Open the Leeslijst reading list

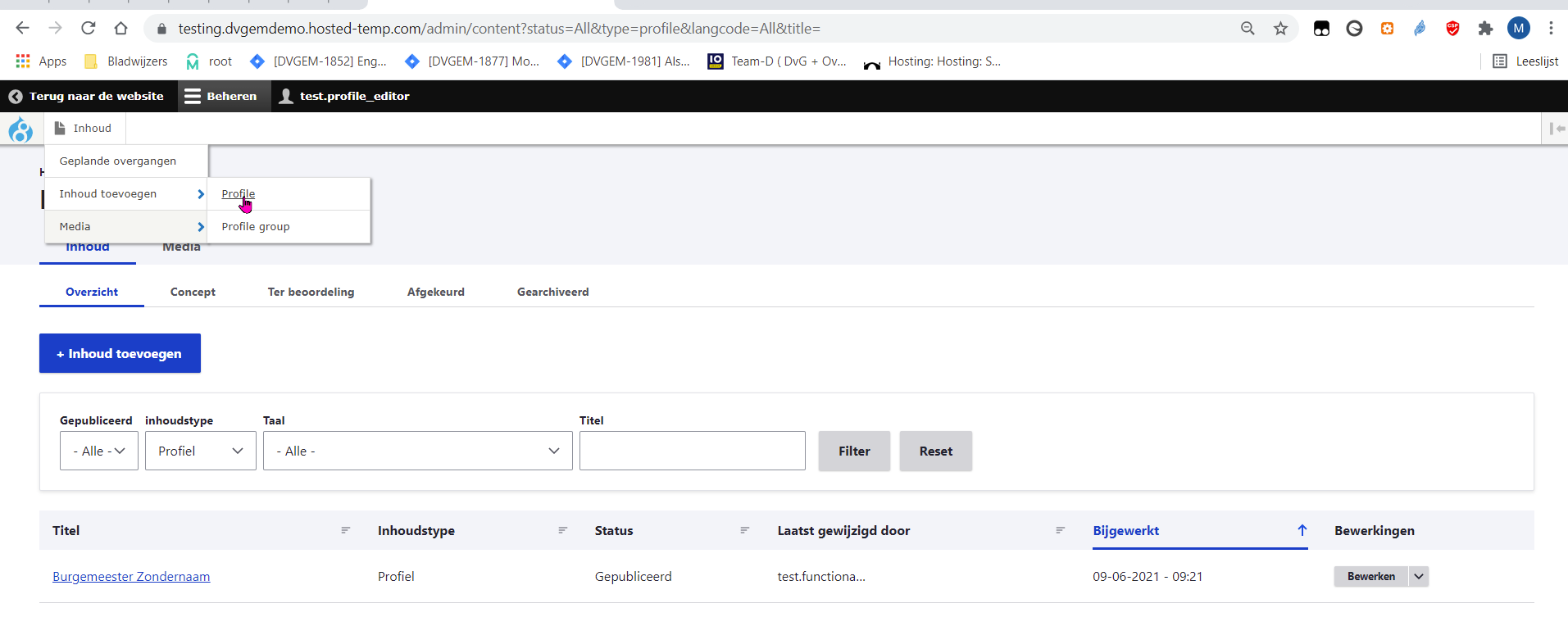[1525, 61]
